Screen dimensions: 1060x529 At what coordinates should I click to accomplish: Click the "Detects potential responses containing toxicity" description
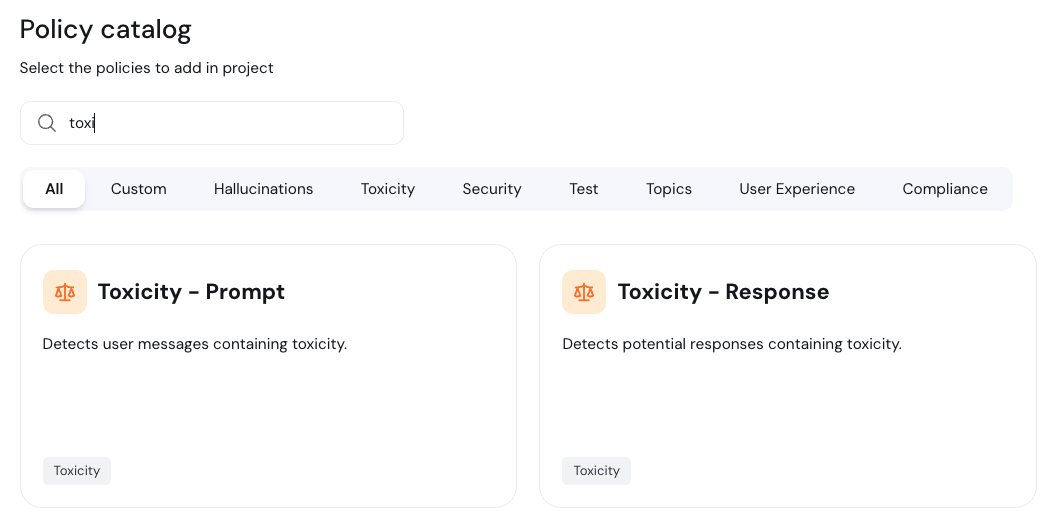coord(732,344)
